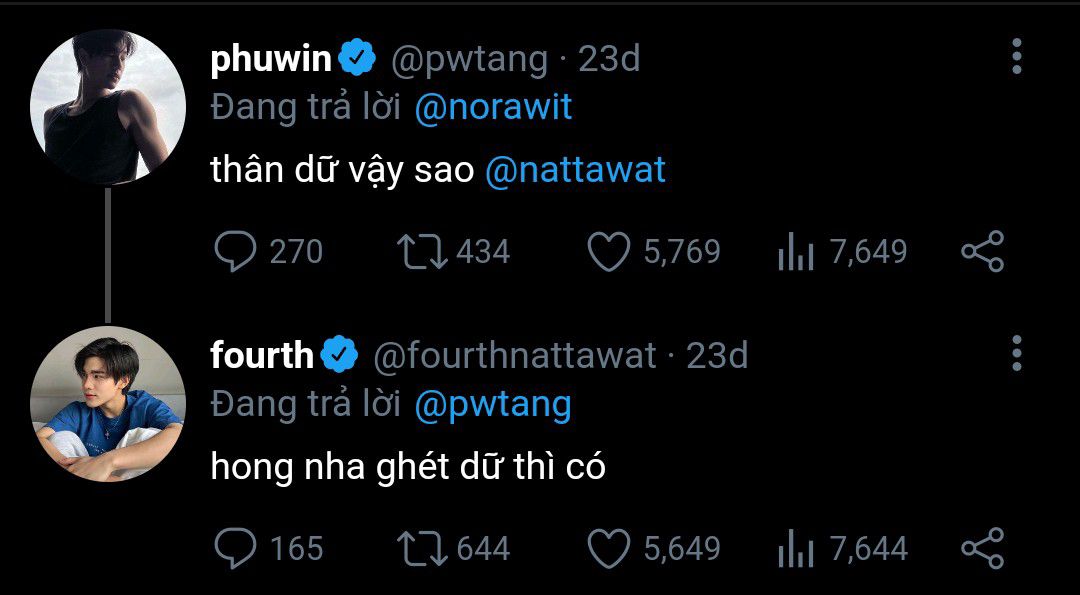The height and width of the screenshot is (595, 1080).
Task: Open more options menu on fourth's tweet
Action: pyautogui.click(x=1016, y=354)
